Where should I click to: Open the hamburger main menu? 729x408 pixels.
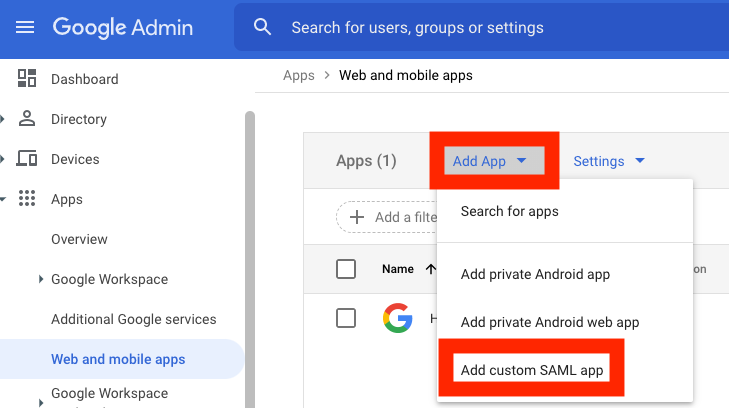25,27
